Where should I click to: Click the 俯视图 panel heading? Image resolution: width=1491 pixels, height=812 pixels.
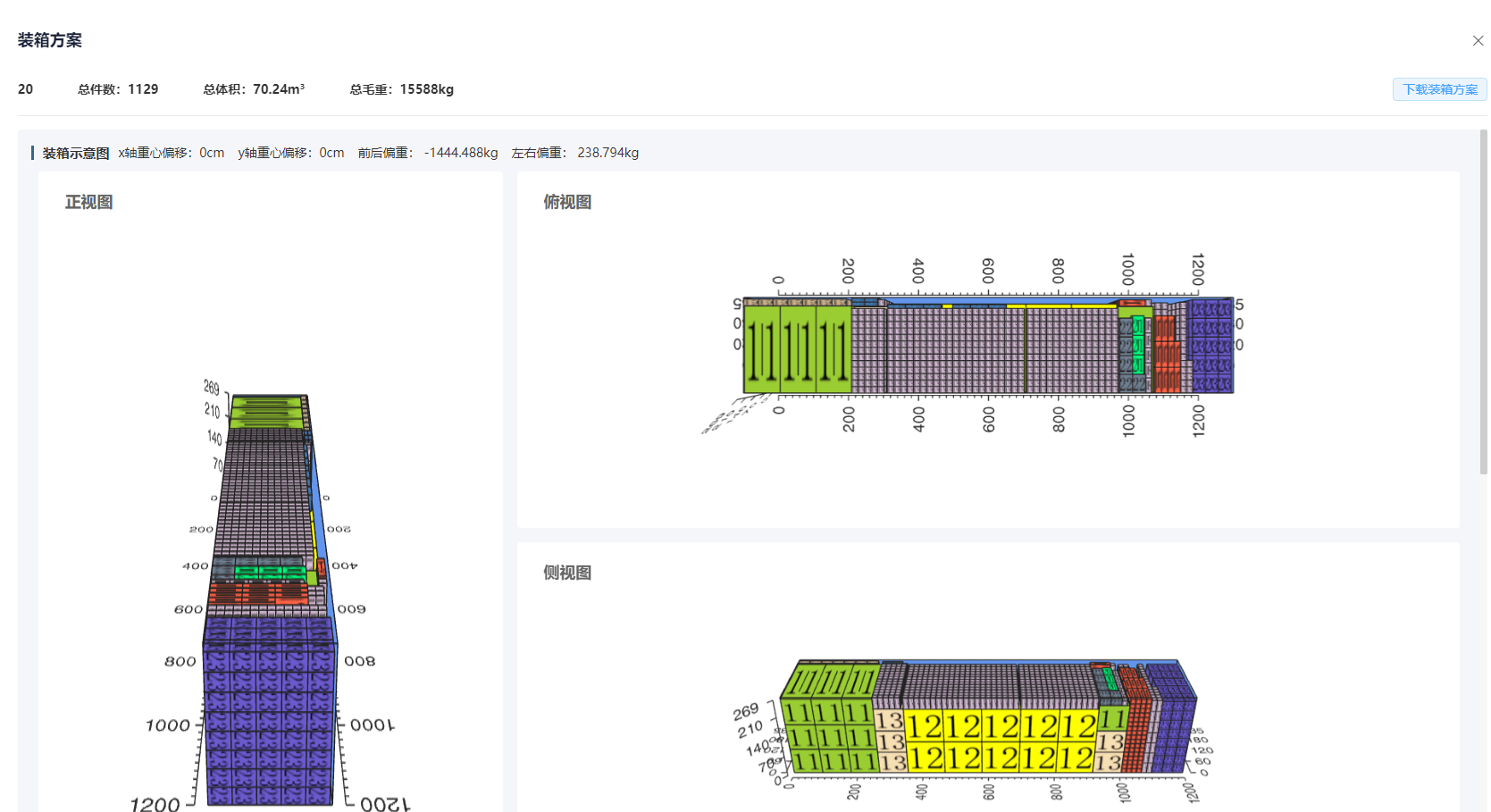point(567,202)
